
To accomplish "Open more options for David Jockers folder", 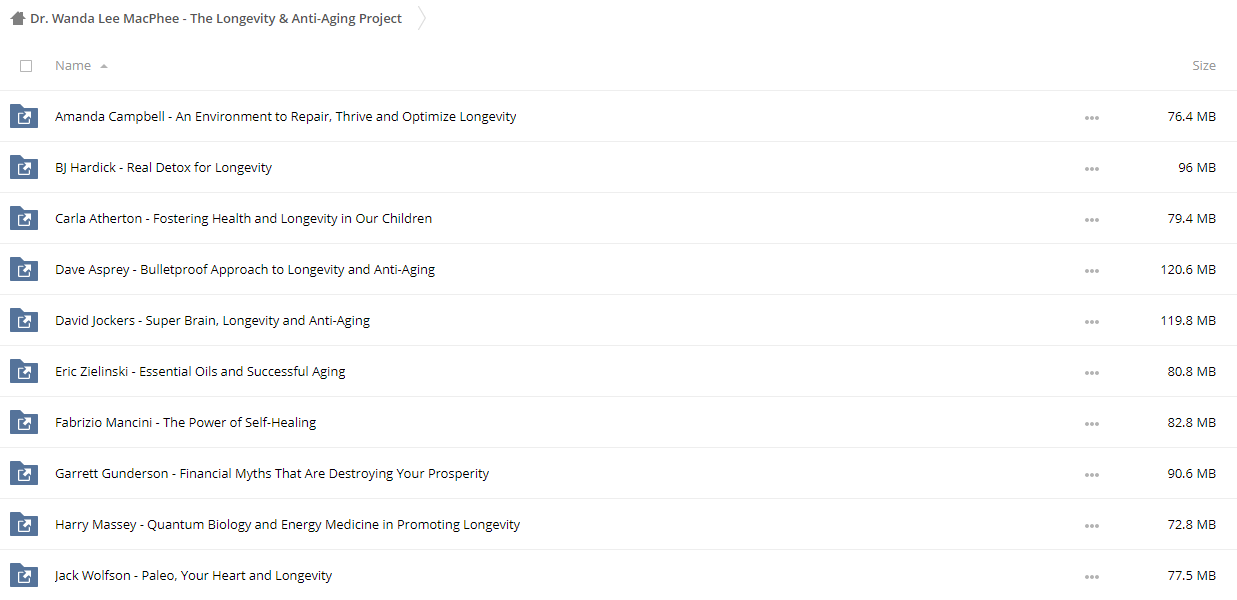I will tap(1091, 321).
